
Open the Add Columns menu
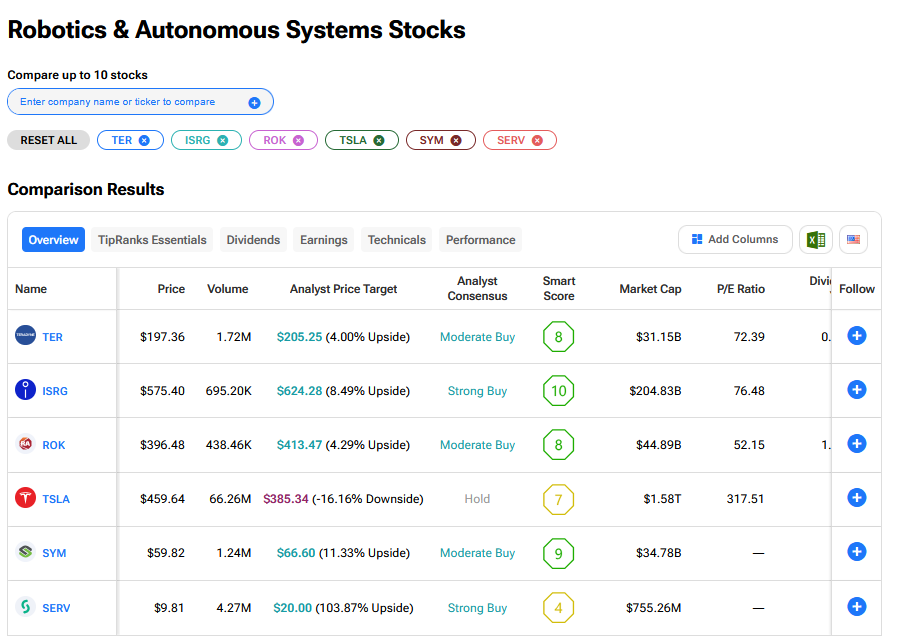pyautogui.click(x=735, y=240)
